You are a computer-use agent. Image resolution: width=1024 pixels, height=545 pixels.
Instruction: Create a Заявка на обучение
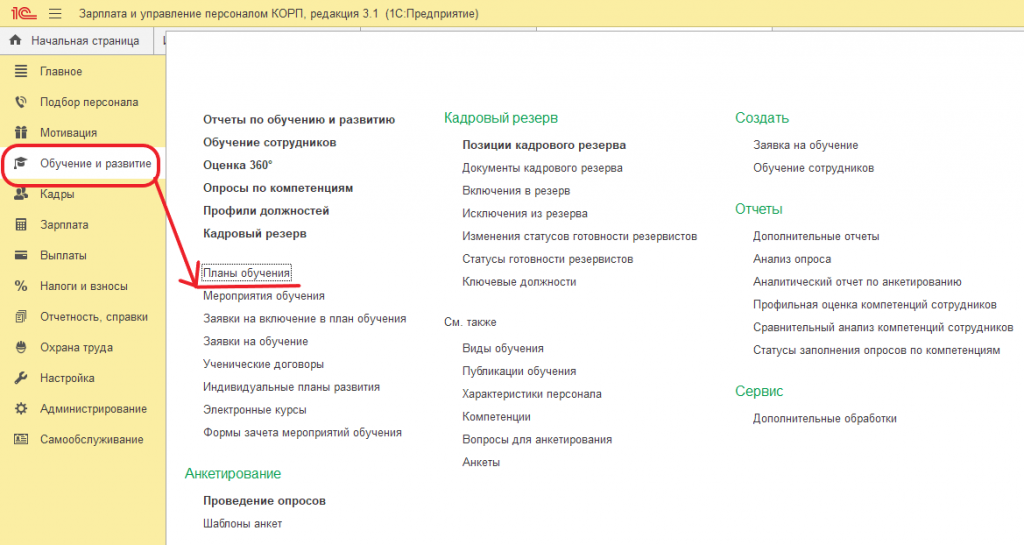click(x=805, y=145)
